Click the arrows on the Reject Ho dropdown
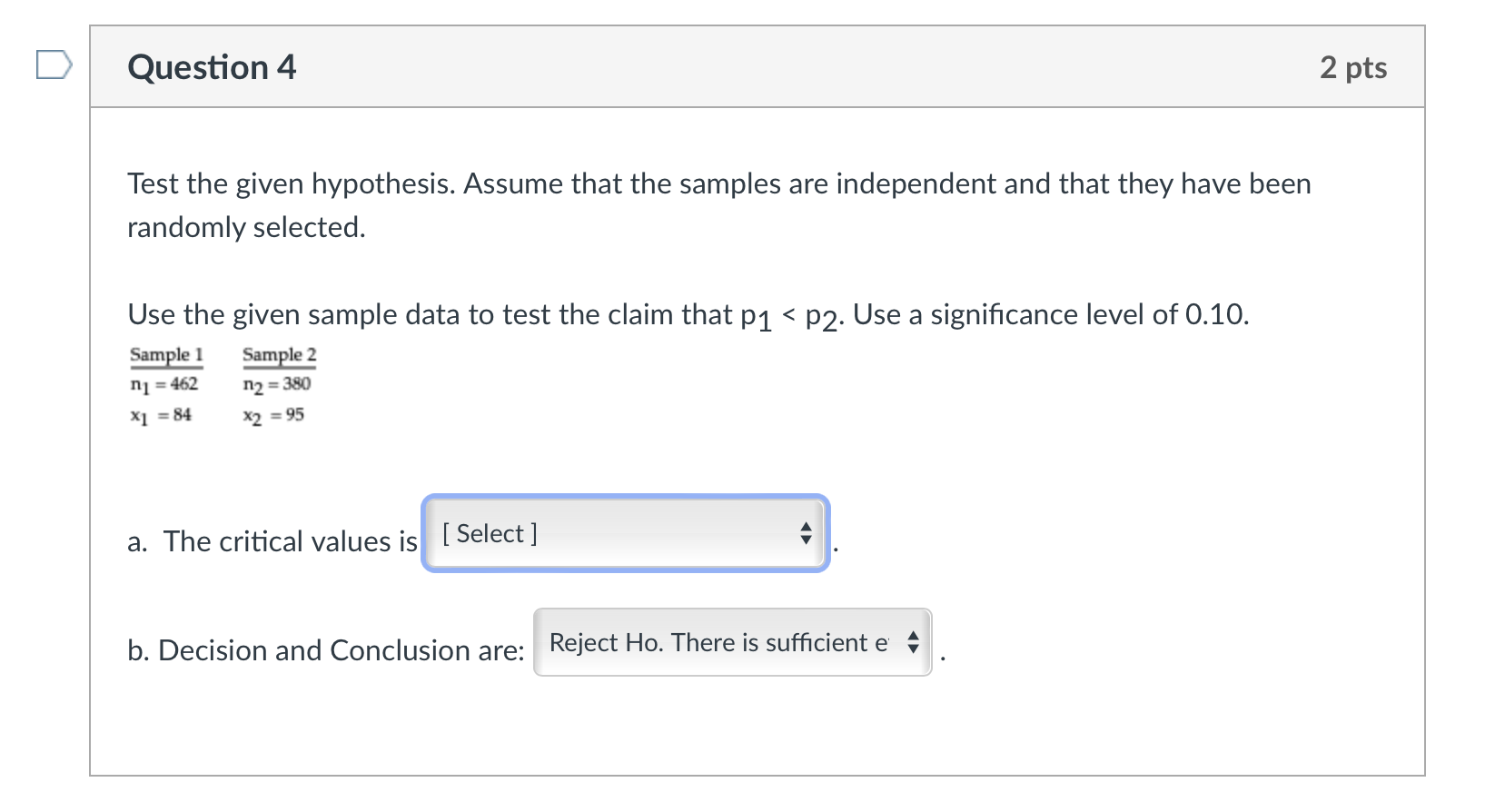Screen dimensions: 1495x812 click(913, 642)
